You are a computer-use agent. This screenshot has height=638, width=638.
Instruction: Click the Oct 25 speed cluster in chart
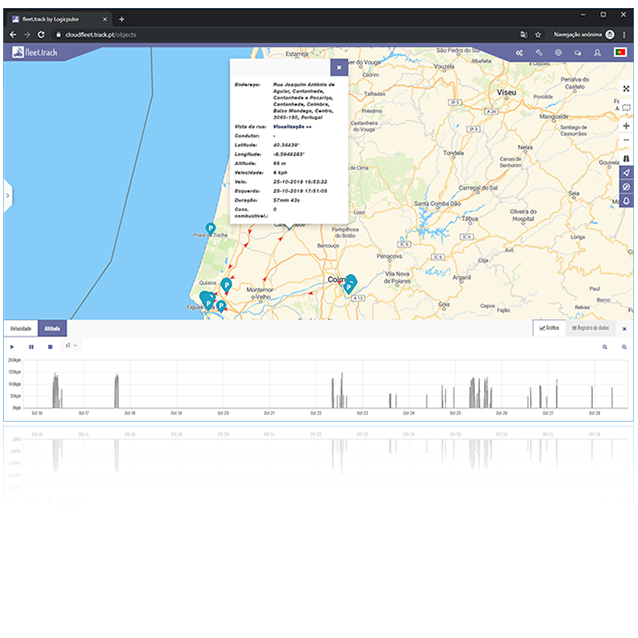tap(481, 392)
